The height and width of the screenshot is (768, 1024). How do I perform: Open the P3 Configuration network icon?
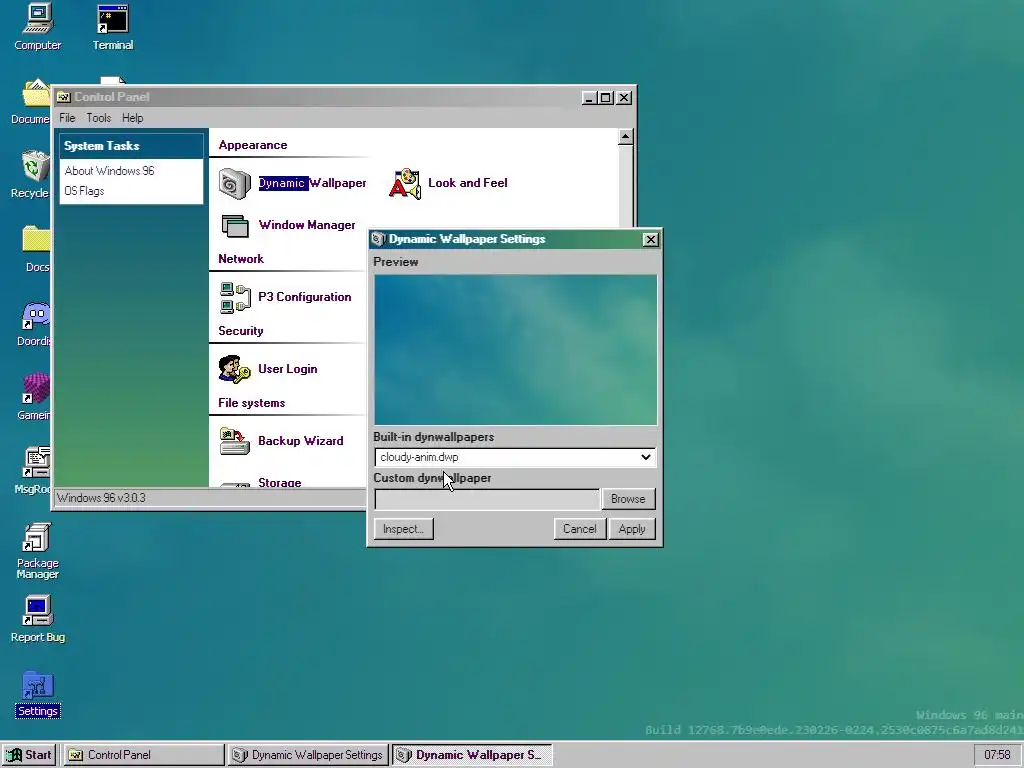pos(235,298)
